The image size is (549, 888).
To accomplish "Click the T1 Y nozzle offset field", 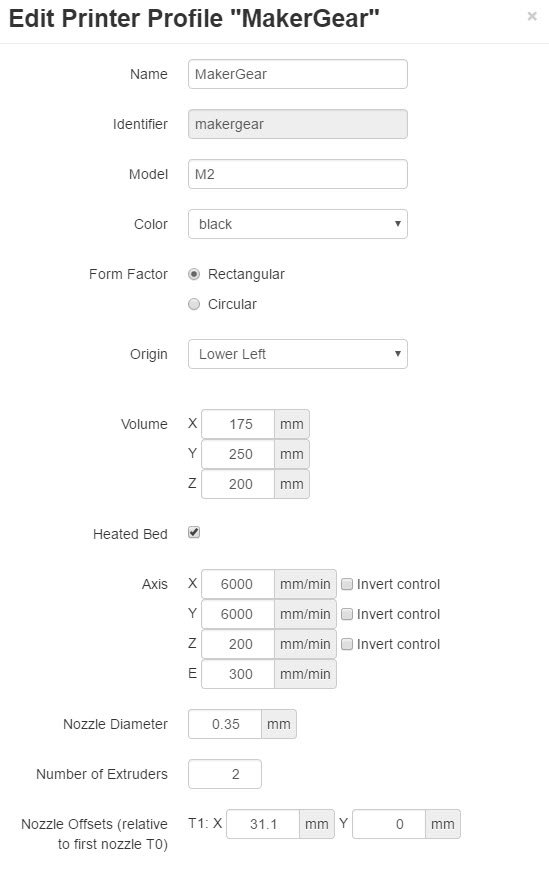I will (389, 824).
